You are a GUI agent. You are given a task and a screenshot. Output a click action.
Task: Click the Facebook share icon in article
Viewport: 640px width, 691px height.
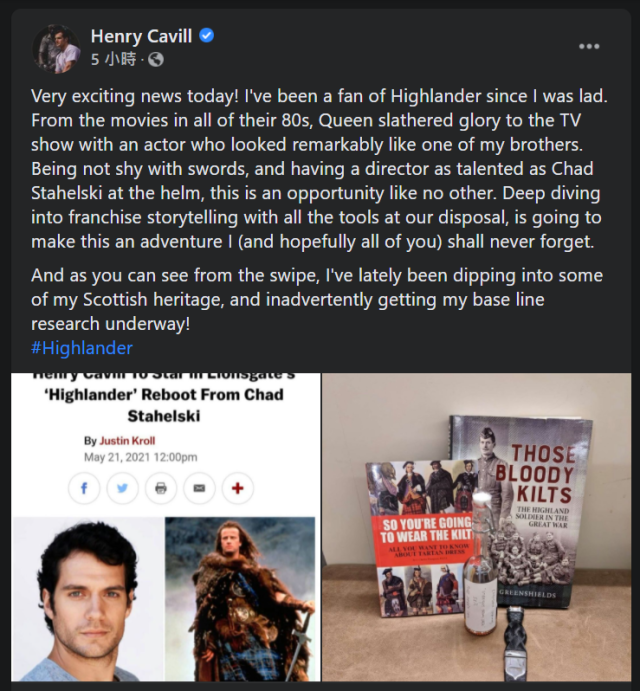tap(84, 488)
